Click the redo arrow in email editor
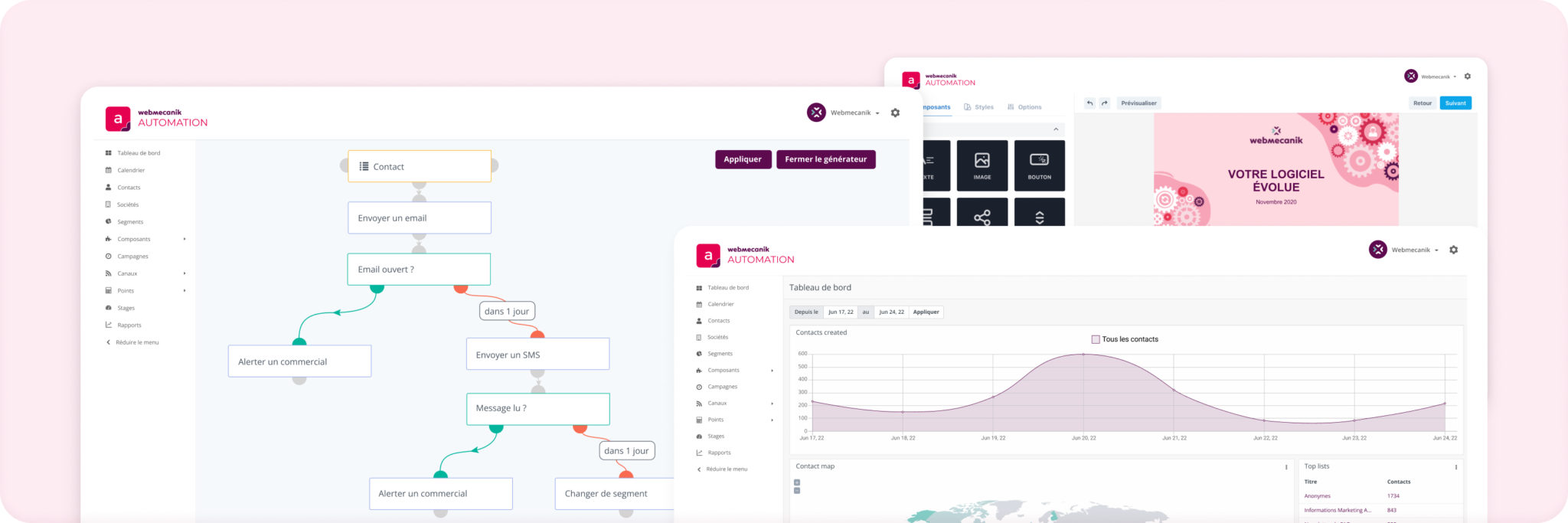 point(1104,103)
